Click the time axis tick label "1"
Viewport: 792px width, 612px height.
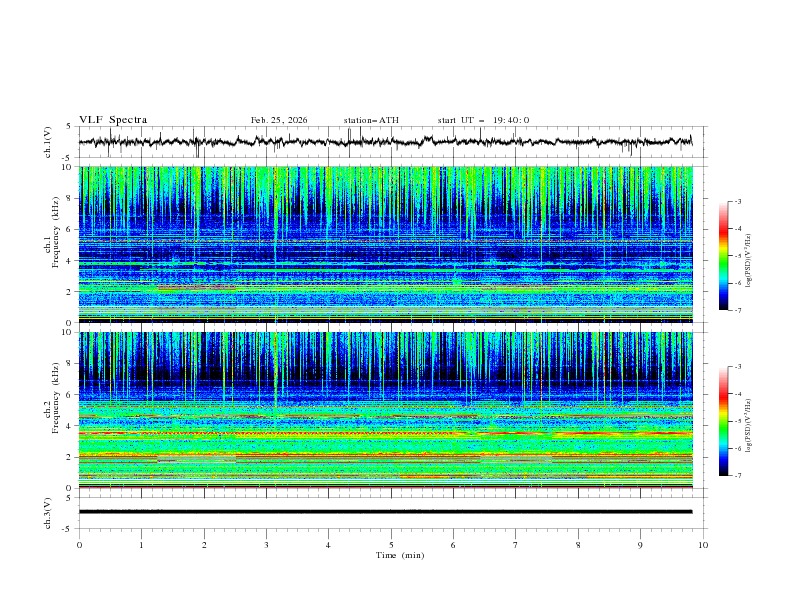click(x=141, y=545)
